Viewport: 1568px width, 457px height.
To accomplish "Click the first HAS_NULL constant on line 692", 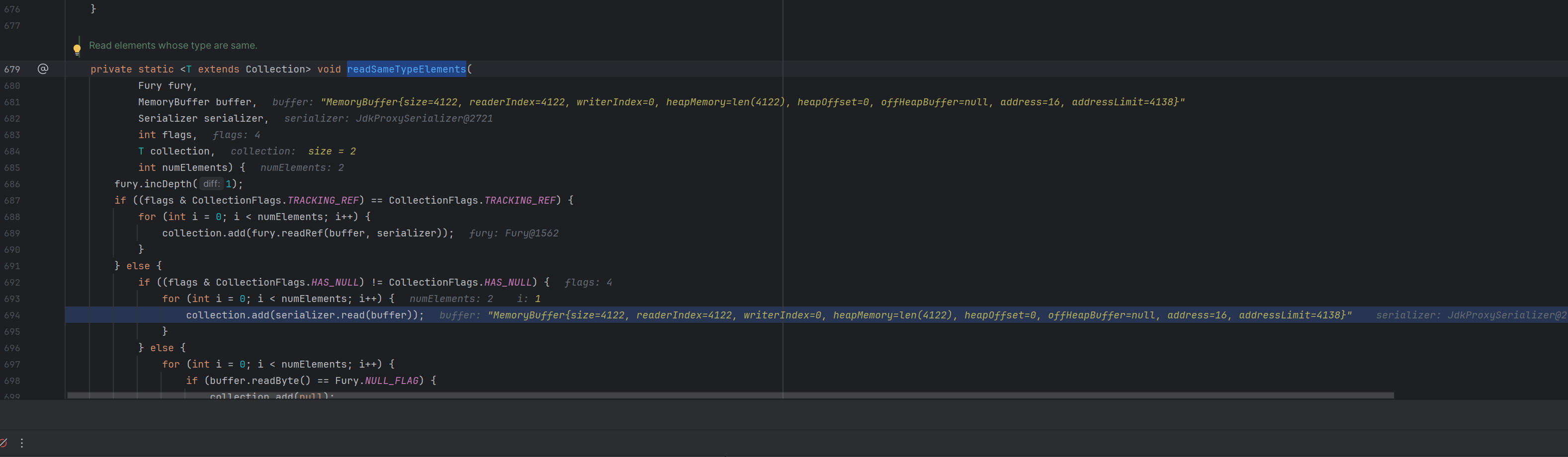I will [335, 282].
